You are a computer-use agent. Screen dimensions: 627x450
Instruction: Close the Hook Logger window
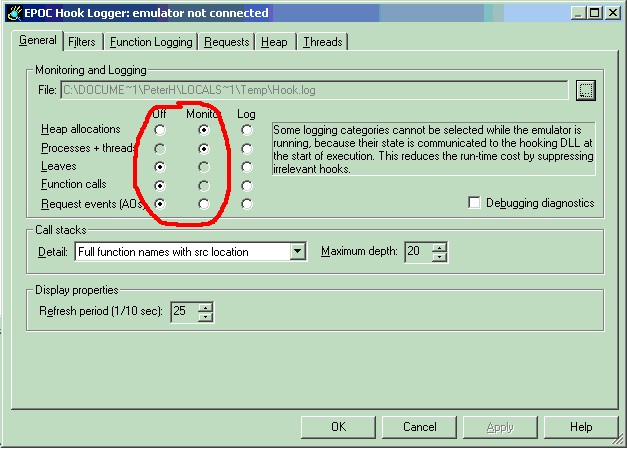[x=613, y=13]
